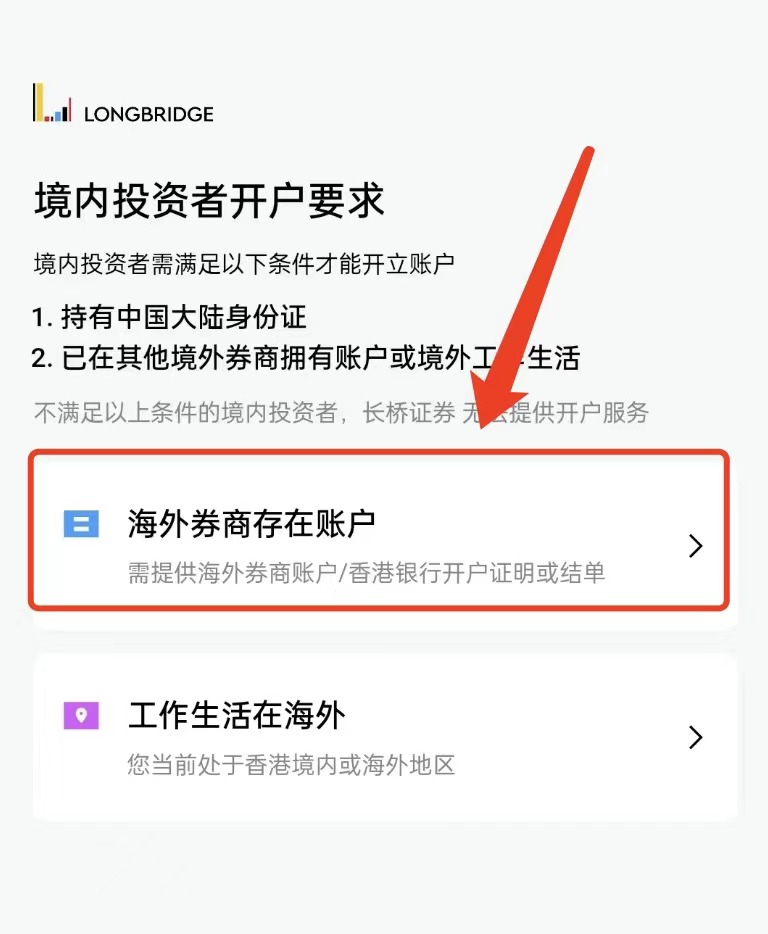Tap the subtitle 需提供海外券商账户/香港银行开户证明或结单

click(366, 573)
